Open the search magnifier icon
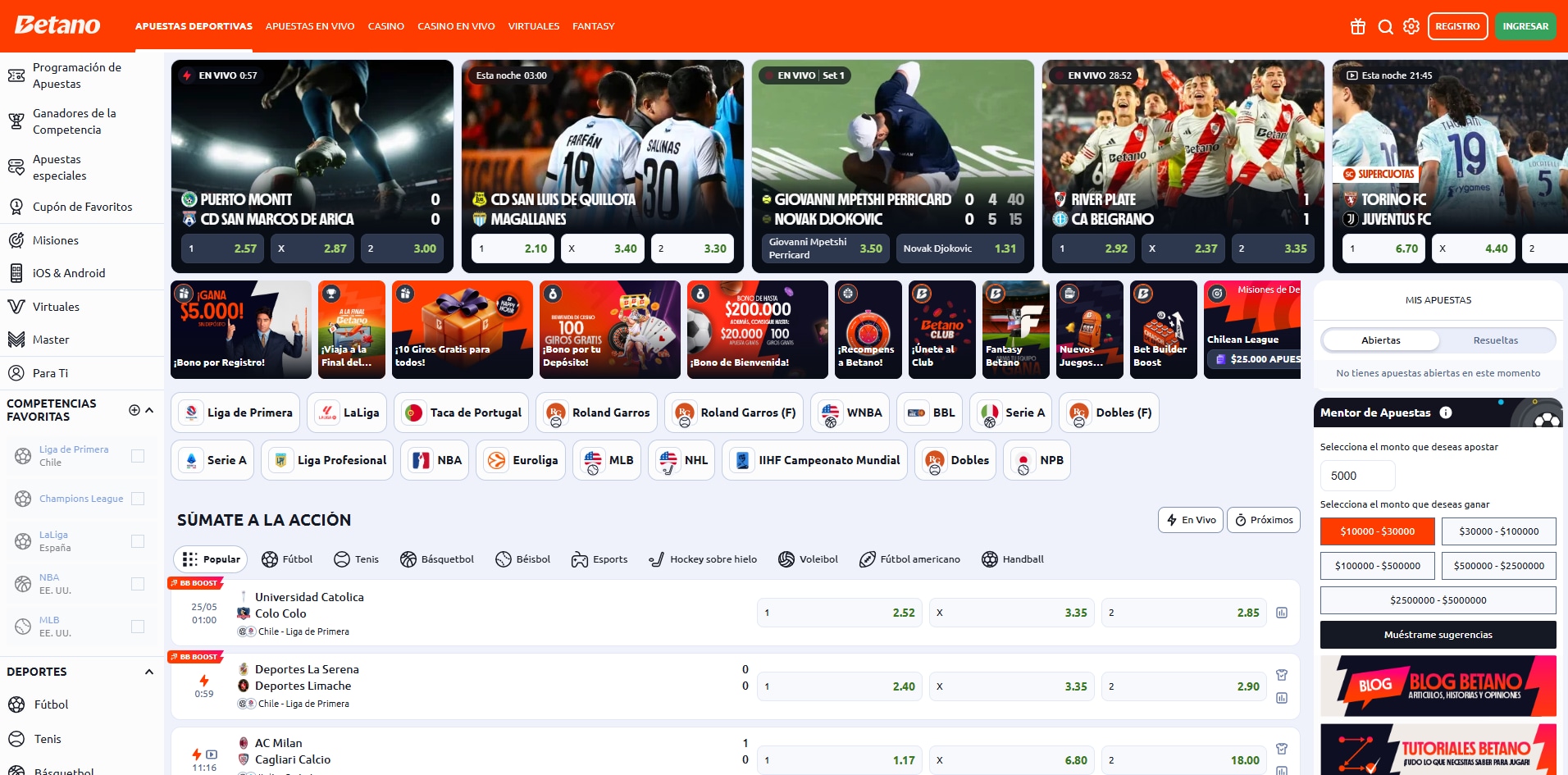The image size is (1568, 775). pos(1385,26)
